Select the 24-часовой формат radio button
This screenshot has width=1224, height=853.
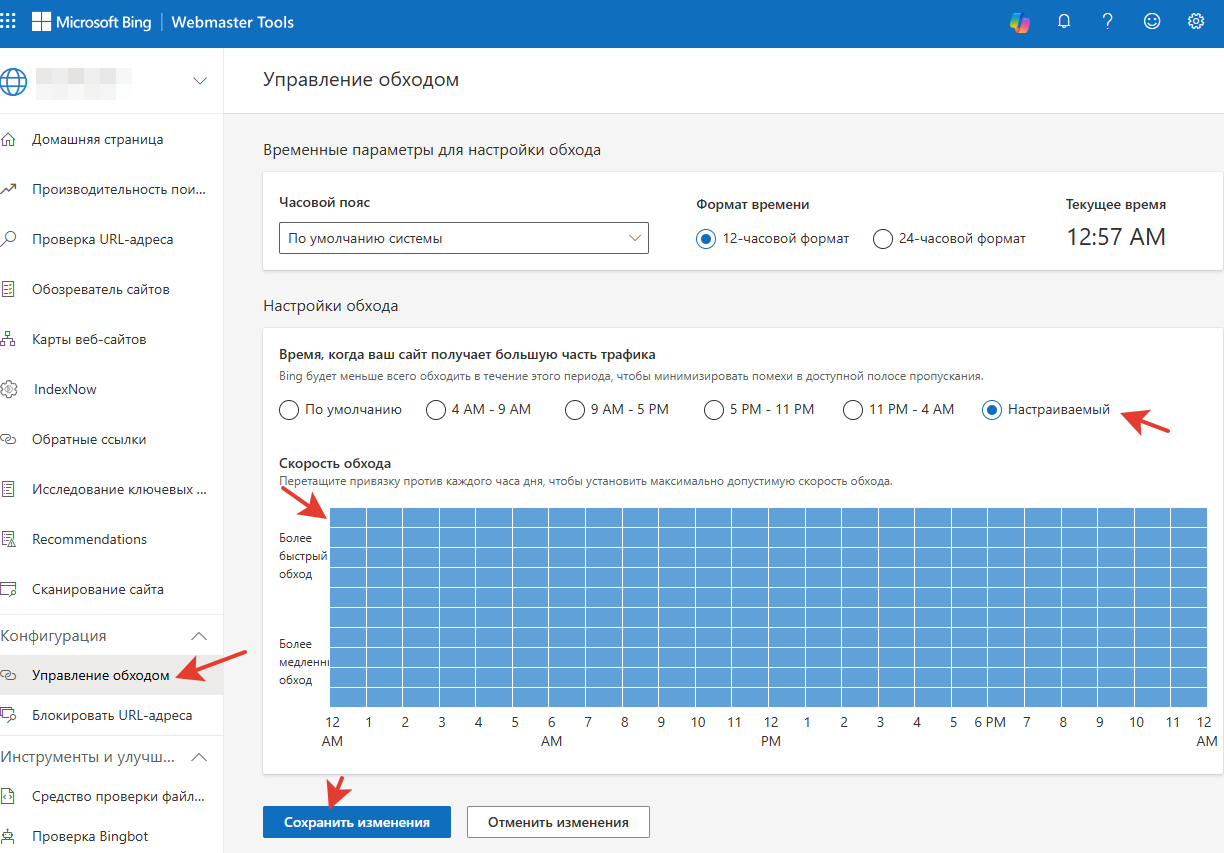pyautogui.click(x=882, y=239)
